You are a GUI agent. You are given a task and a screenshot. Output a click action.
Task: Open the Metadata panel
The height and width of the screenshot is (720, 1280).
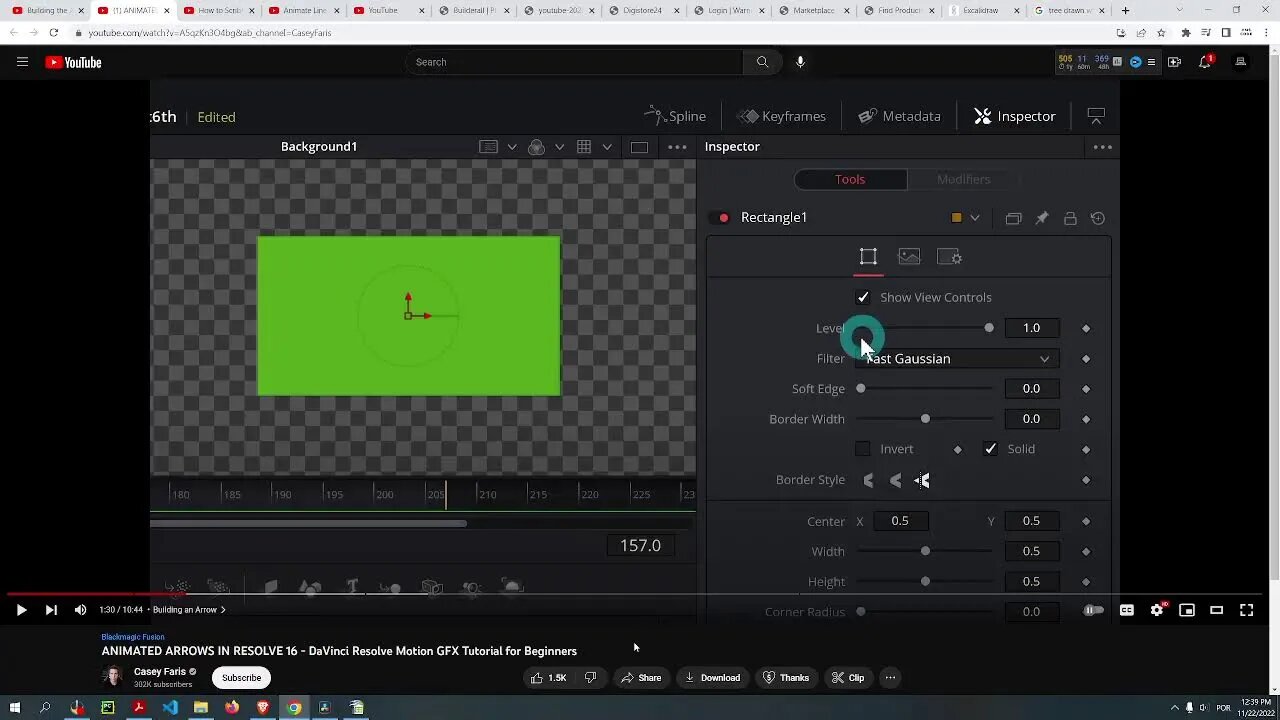coord(899,116)
